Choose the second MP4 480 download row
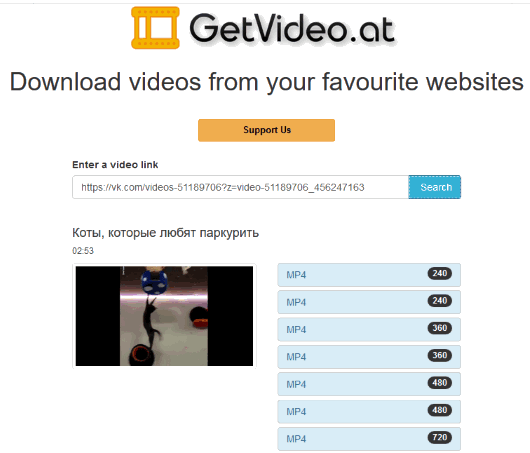 point(369,412)
